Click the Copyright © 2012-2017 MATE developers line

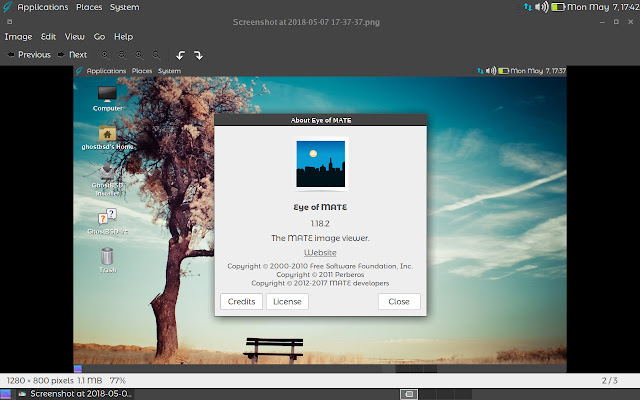[x=320, y=283]
